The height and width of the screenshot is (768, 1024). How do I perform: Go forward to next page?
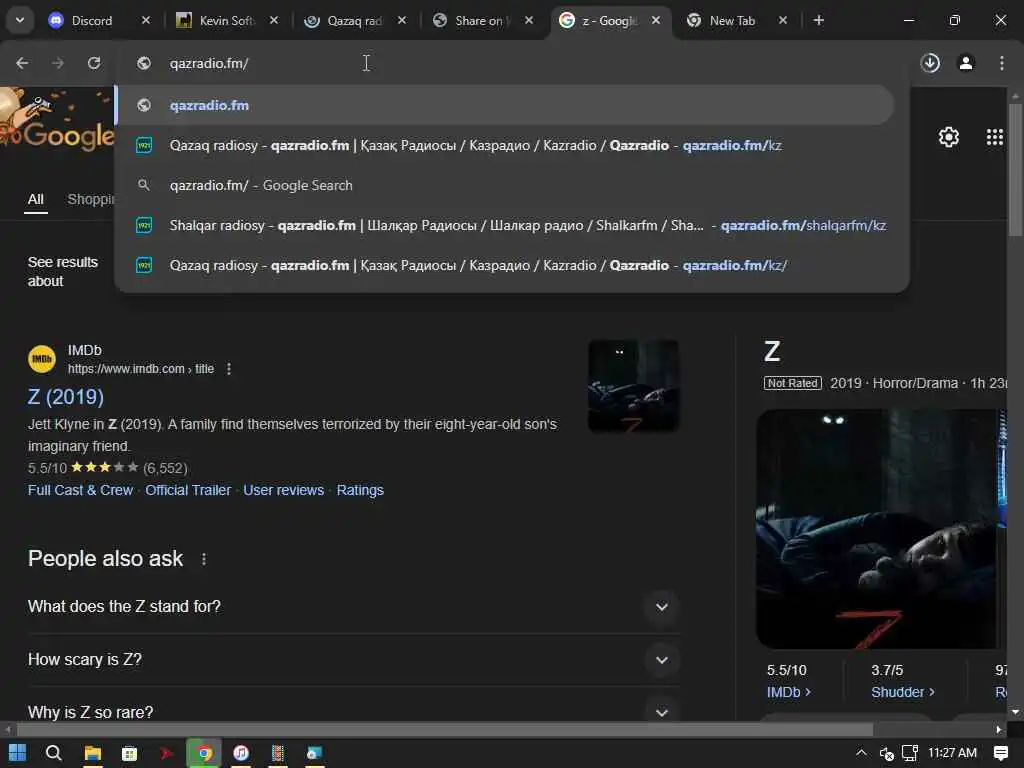(58, 63)
